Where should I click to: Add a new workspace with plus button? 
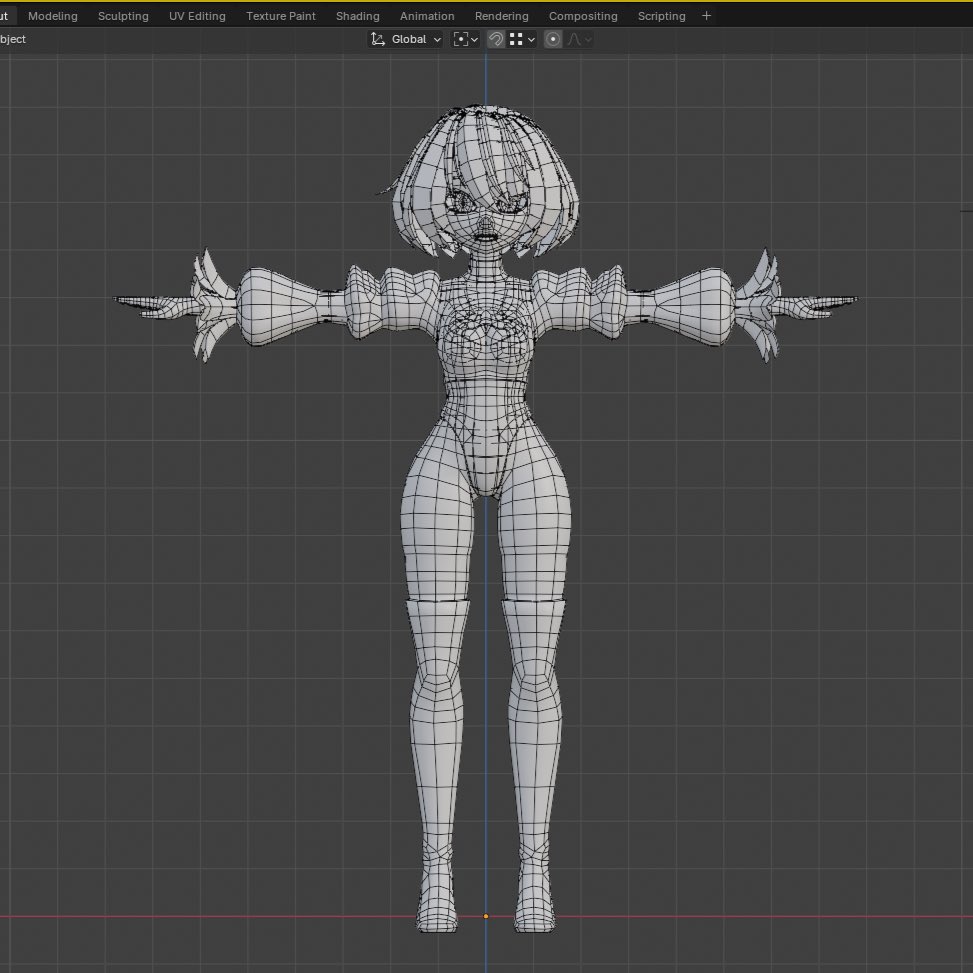pyautogui.click(x=706, y=16)
